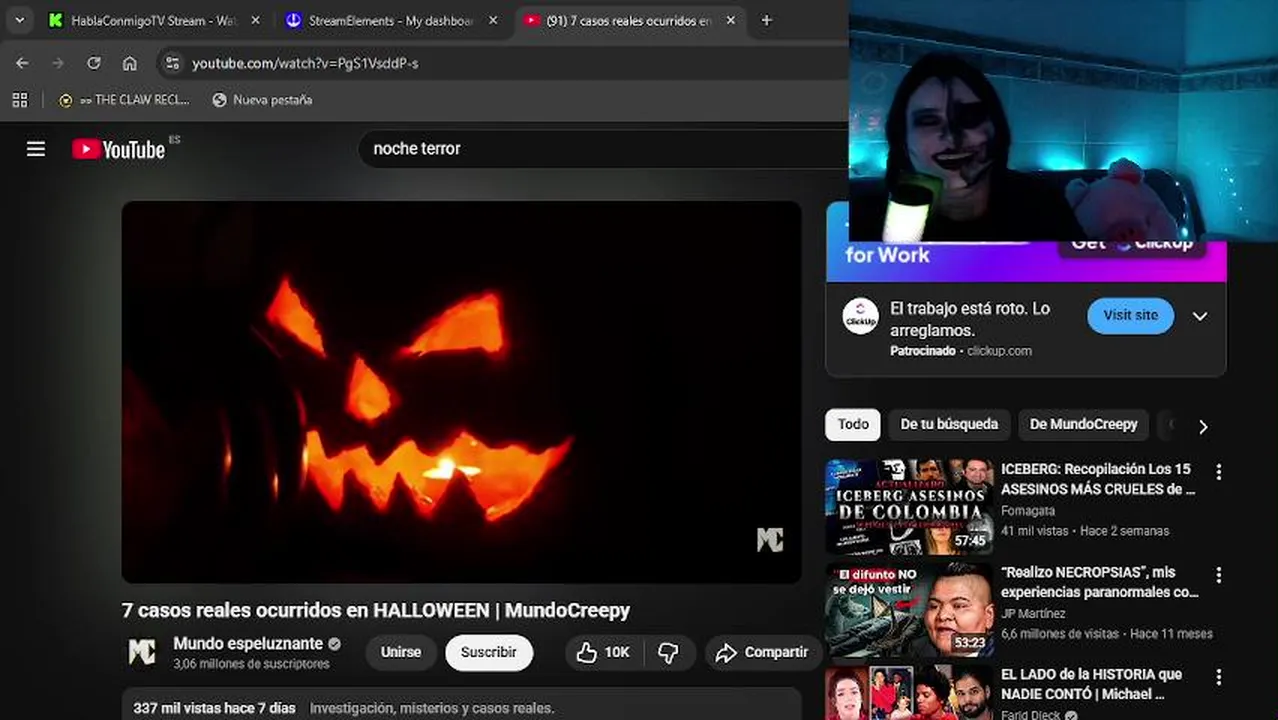Open ICEBERG Recopilación Los 15 video title

click(x=1098, y=479)
